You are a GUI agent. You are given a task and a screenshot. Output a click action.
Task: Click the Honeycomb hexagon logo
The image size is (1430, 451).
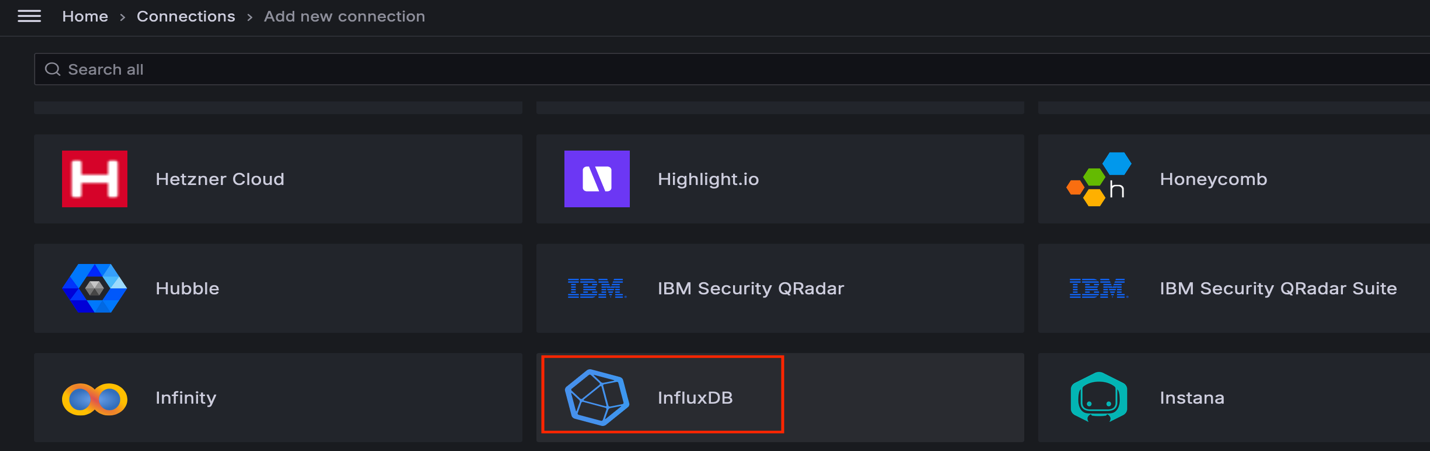tap(1099, 180)
